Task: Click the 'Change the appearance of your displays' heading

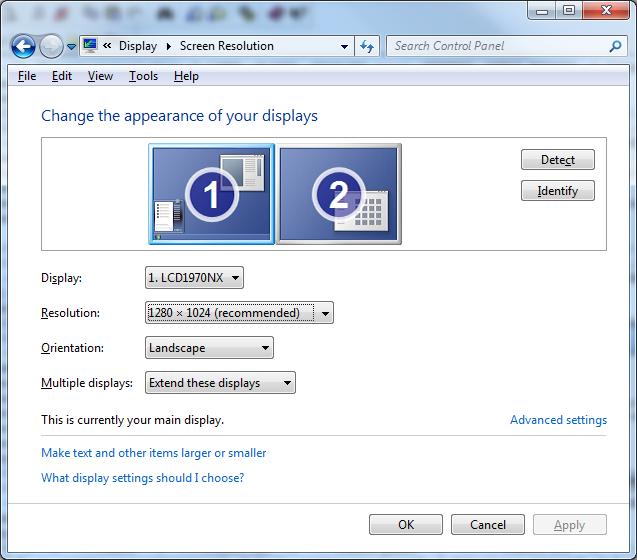Action: coord(179,116)
